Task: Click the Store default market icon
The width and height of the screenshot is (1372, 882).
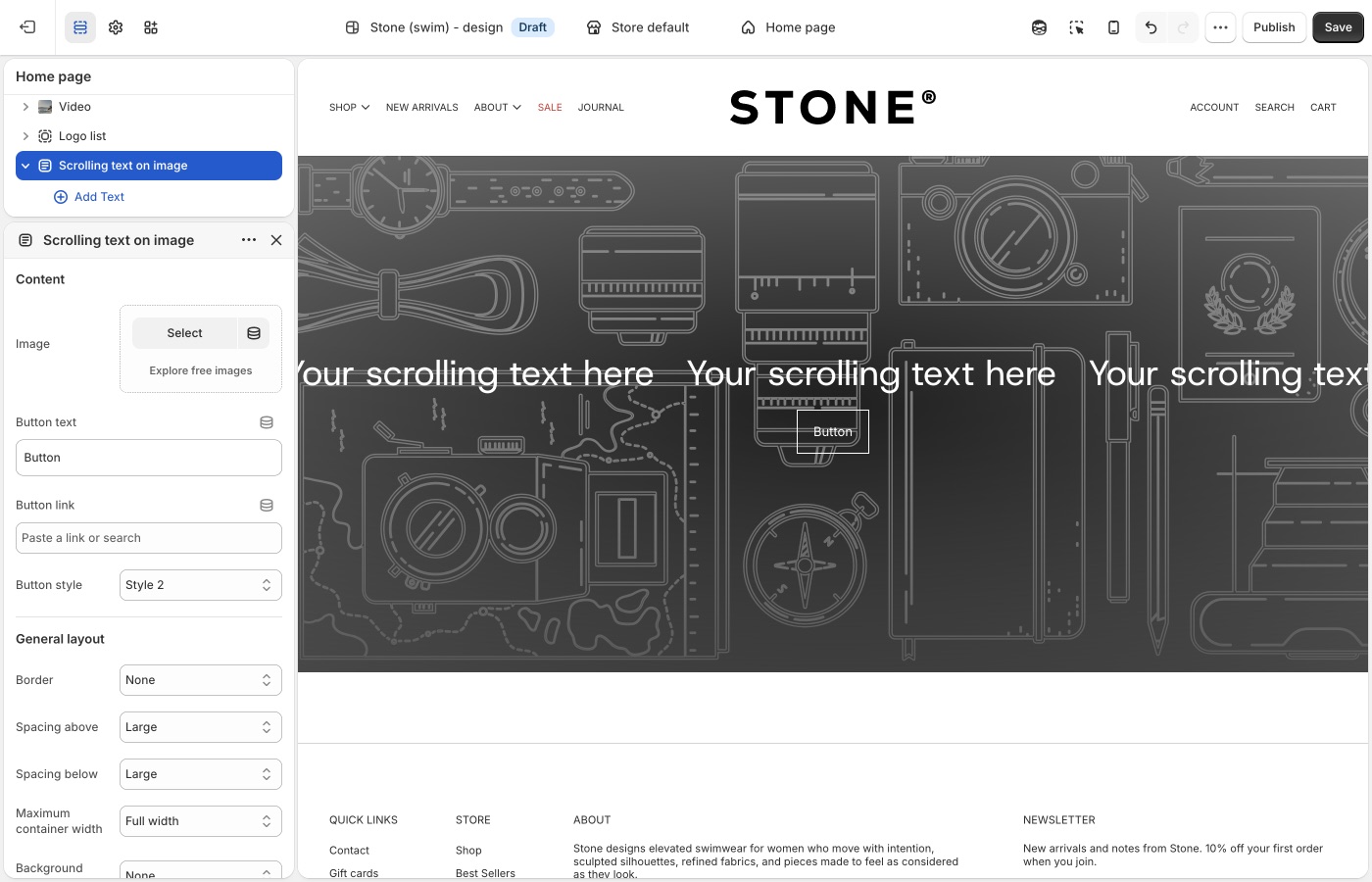Action: pyautogui.click(x=594, y=27)
